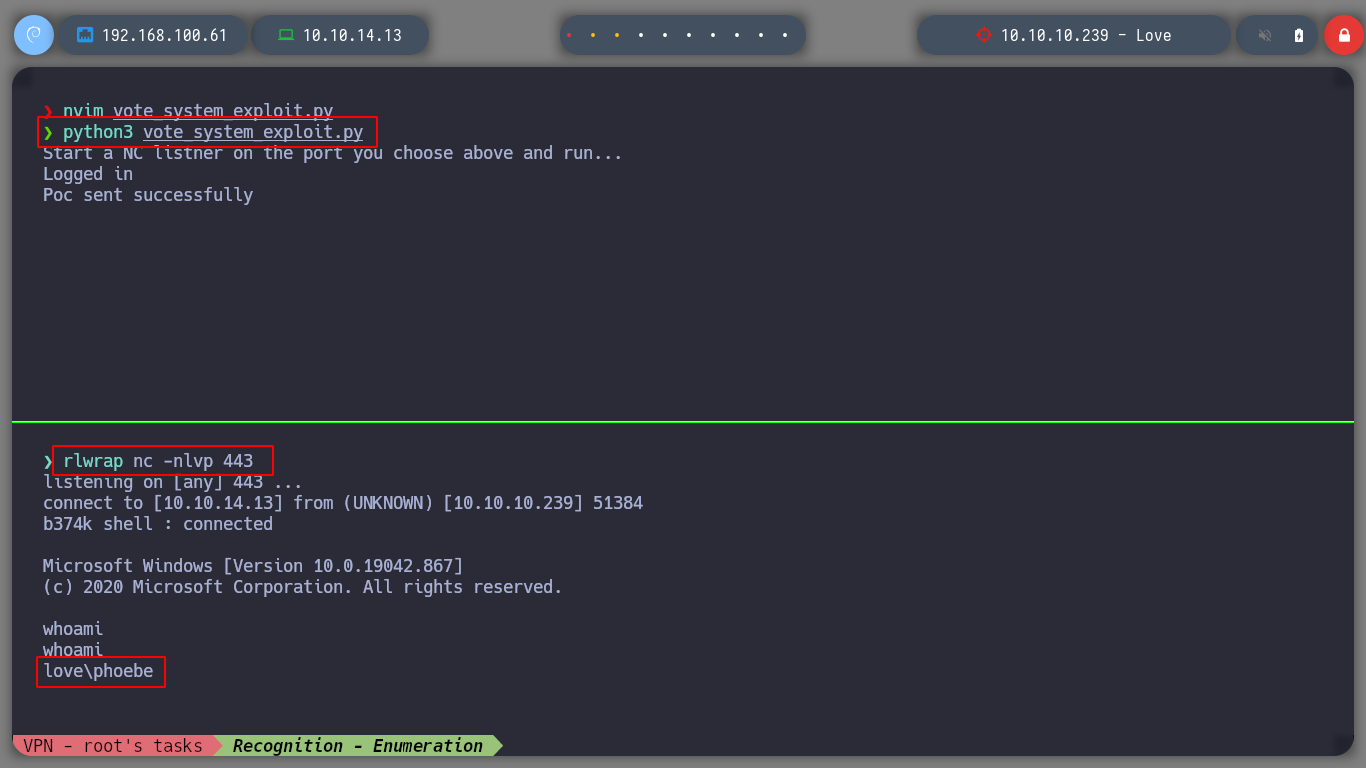Select the "VPN - root's tasks" status segment
Image resolution: width=1366 pixels, height=768 pixels.
(x=113, y=745)
